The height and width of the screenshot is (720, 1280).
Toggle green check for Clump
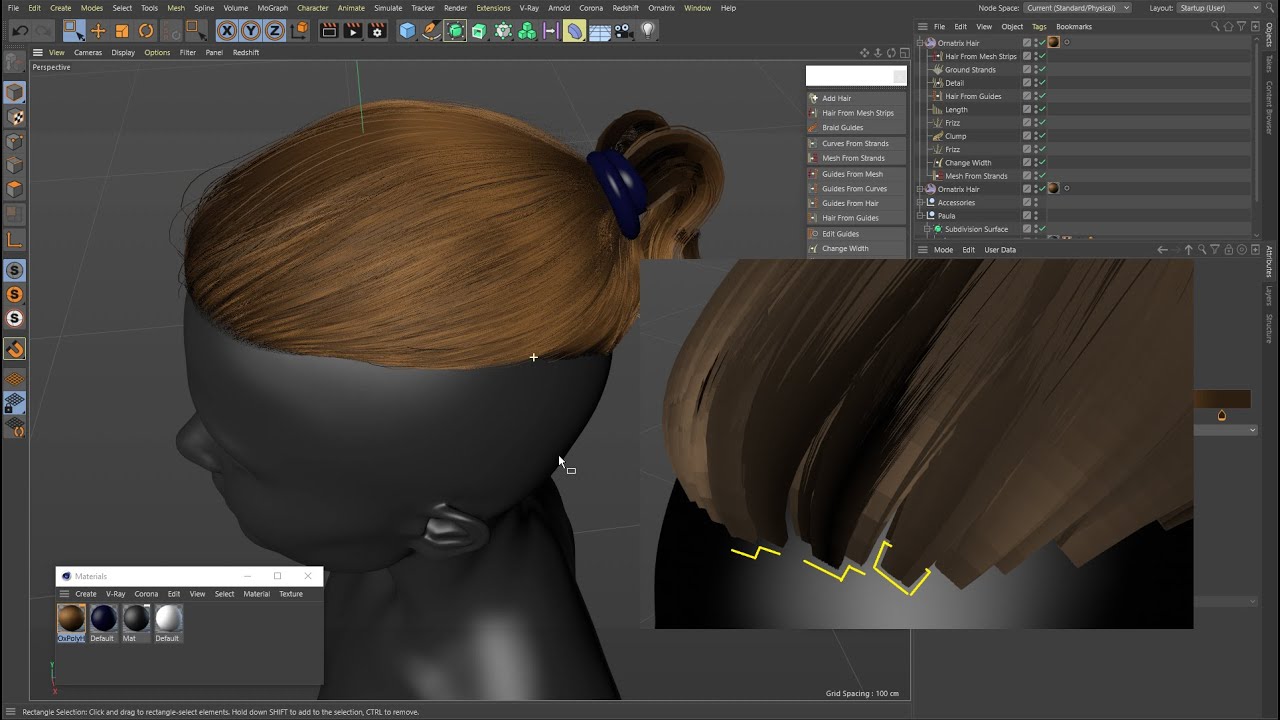(x=1041, y=136)
